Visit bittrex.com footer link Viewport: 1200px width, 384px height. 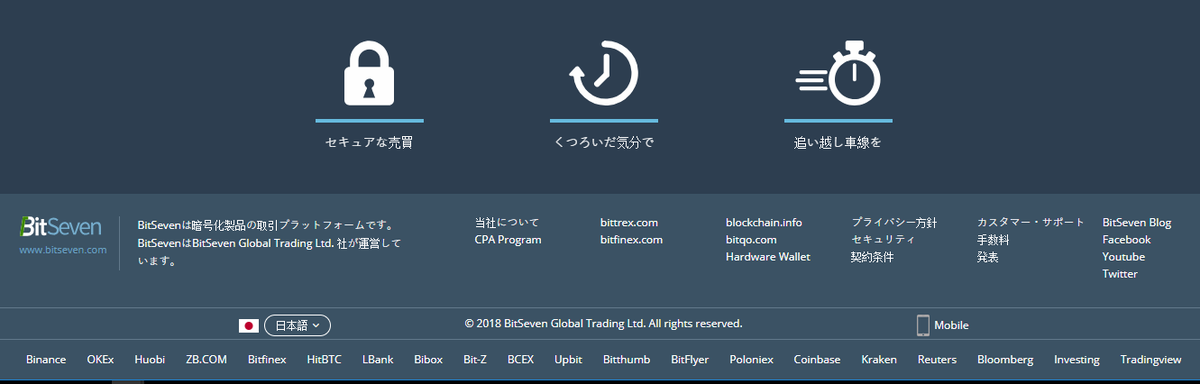tap(629, 222)
